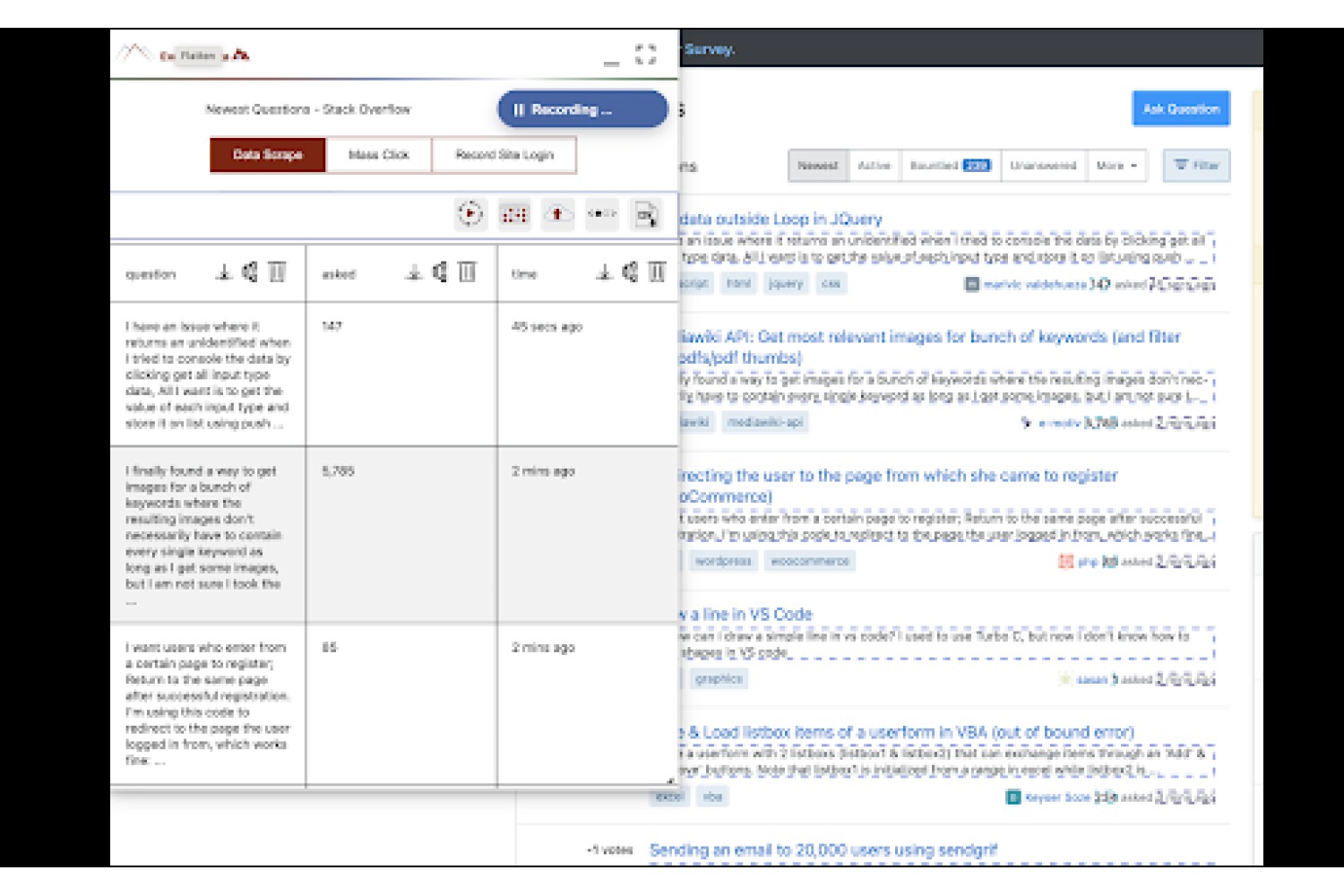1344x896 pixels.
Task: Click the mediawiki-api tag
Action: coord(764,422)
